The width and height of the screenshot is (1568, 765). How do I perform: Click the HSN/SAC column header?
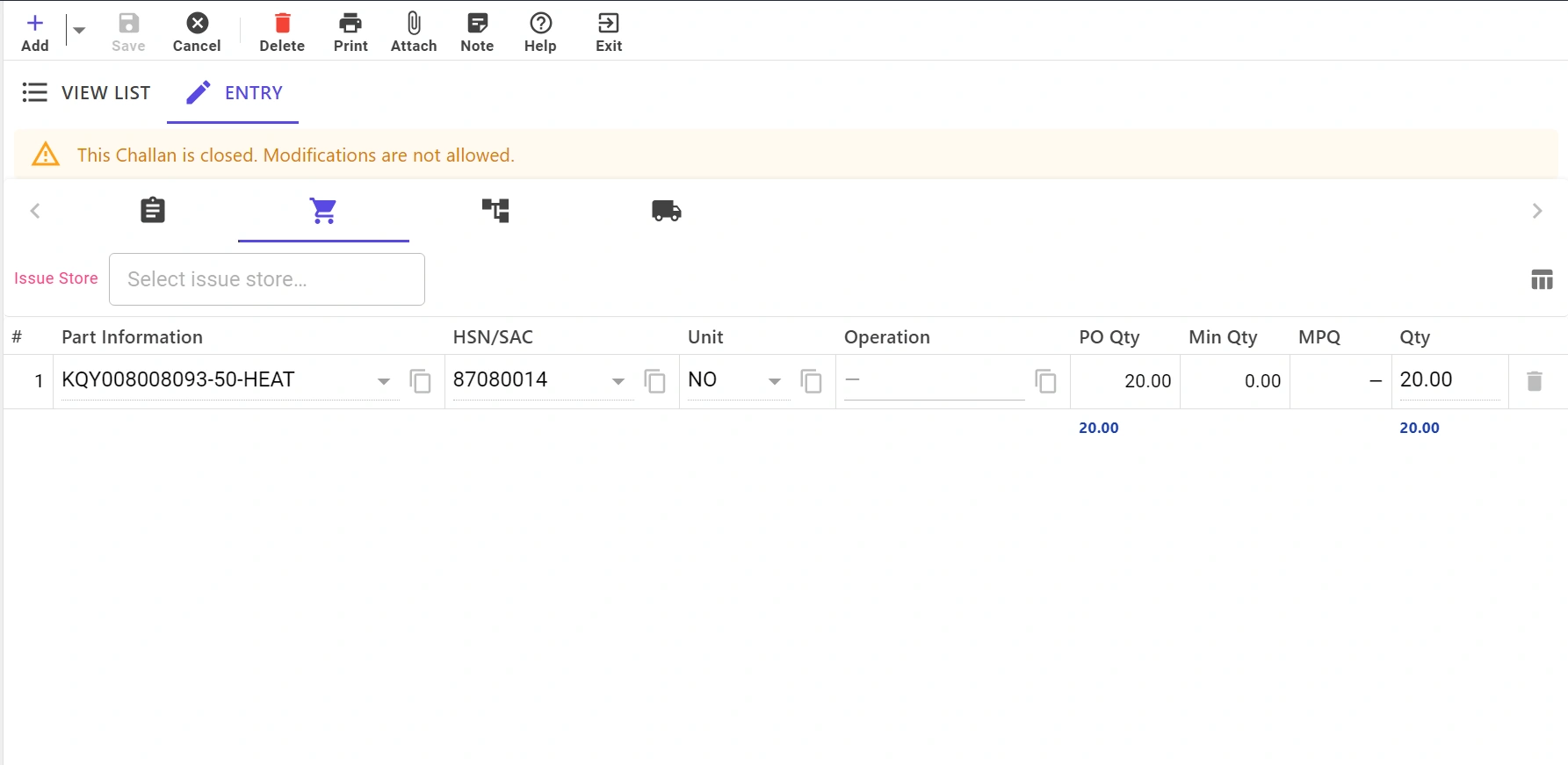[493, 337]
